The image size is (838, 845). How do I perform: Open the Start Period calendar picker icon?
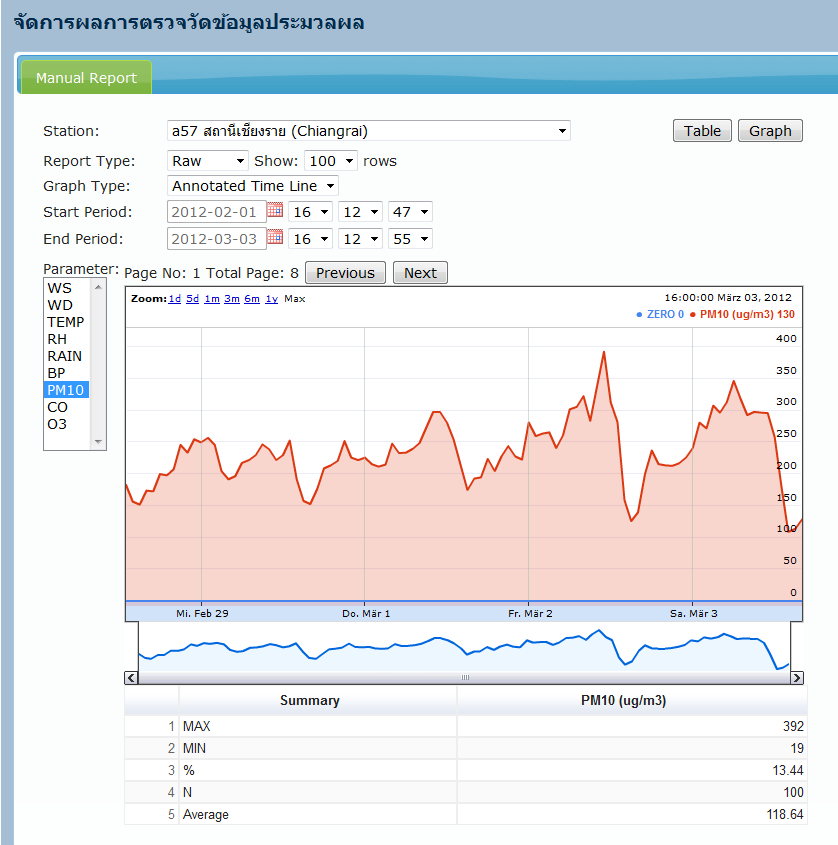point(276,211)
